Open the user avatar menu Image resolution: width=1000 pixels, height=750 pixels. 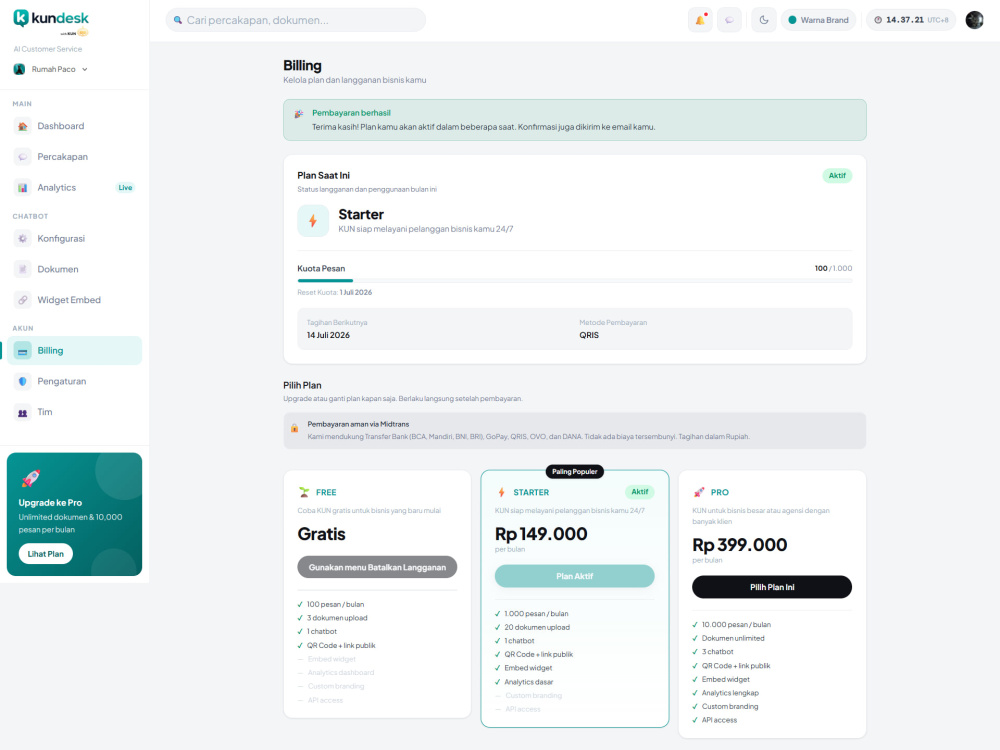(x=974, y=20)
